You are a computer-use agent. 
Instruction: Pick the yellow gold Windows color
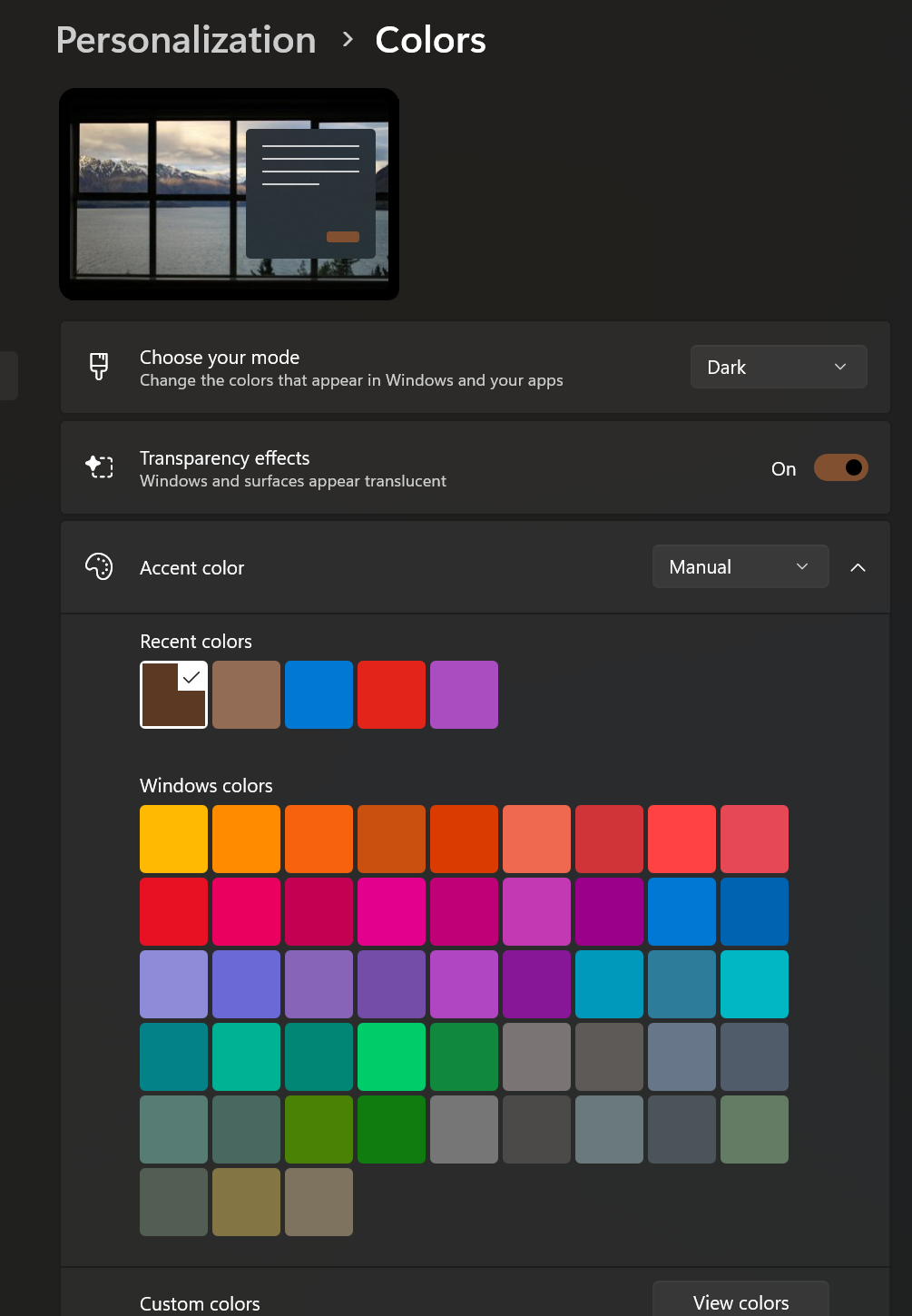tap(173, 839)
